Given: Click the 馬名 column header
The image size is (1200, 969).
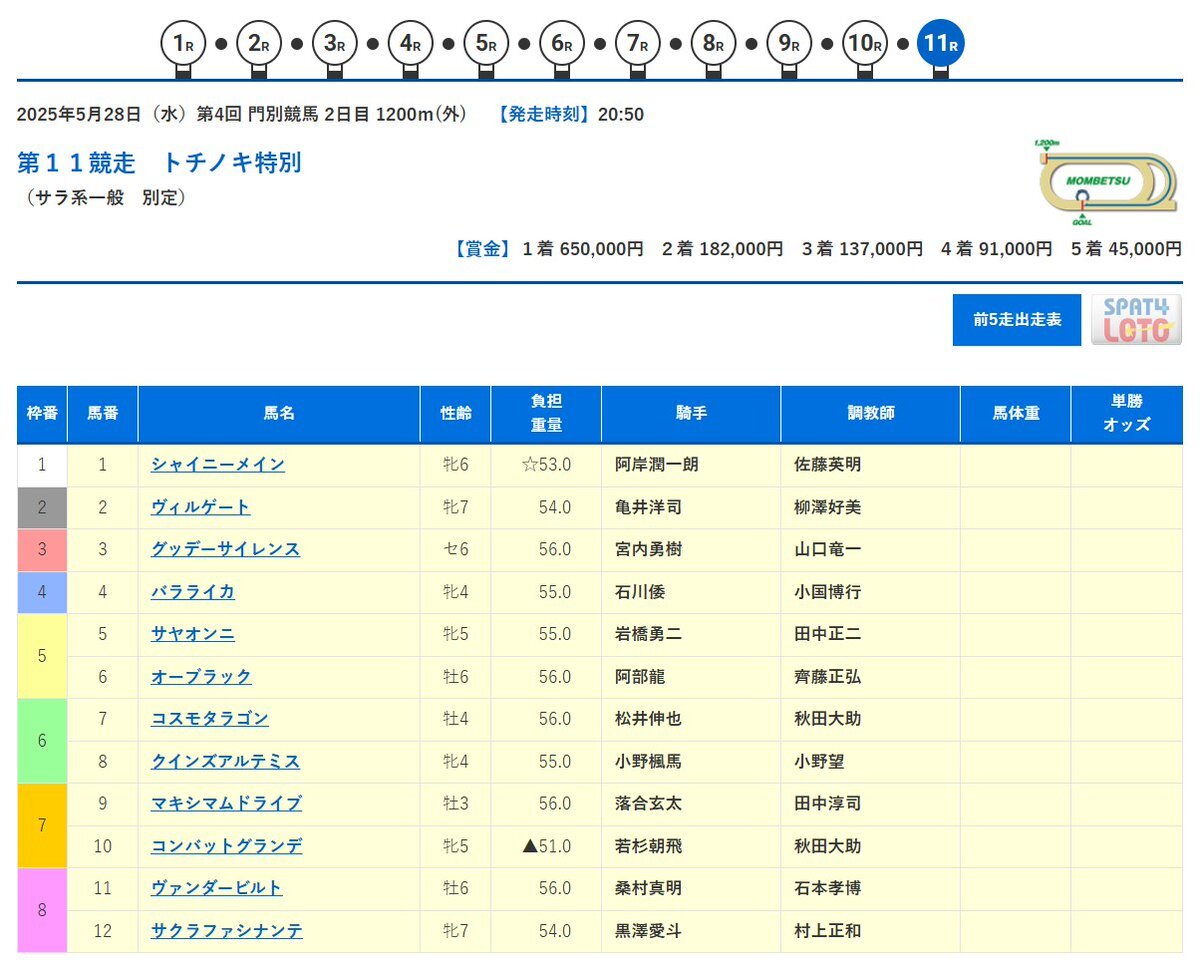Looking at the screenshot, I should click(279, 414).
